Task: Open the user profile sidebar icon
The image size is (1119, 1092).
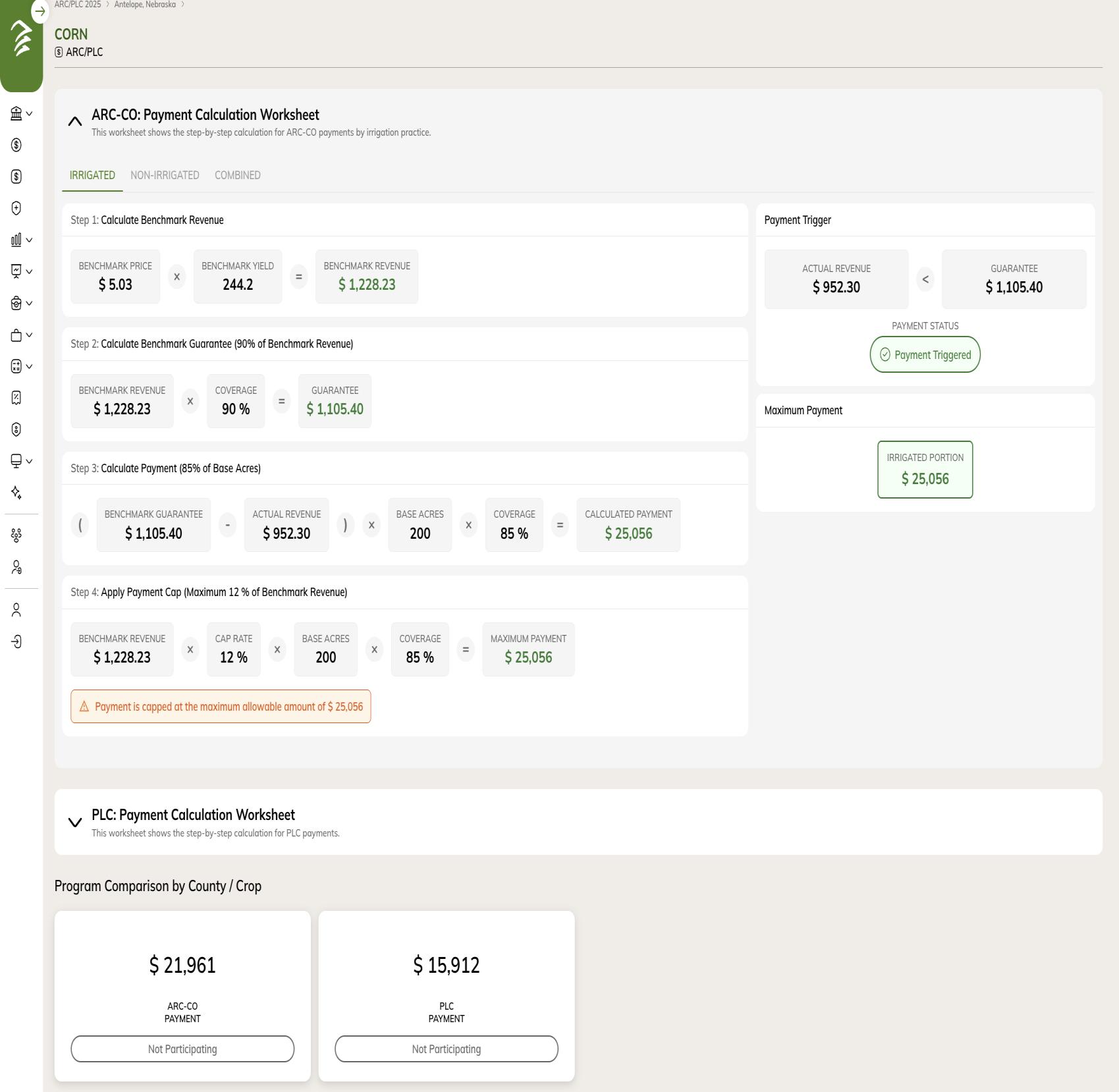Action: pyautogui.click(x=16, y=610)
